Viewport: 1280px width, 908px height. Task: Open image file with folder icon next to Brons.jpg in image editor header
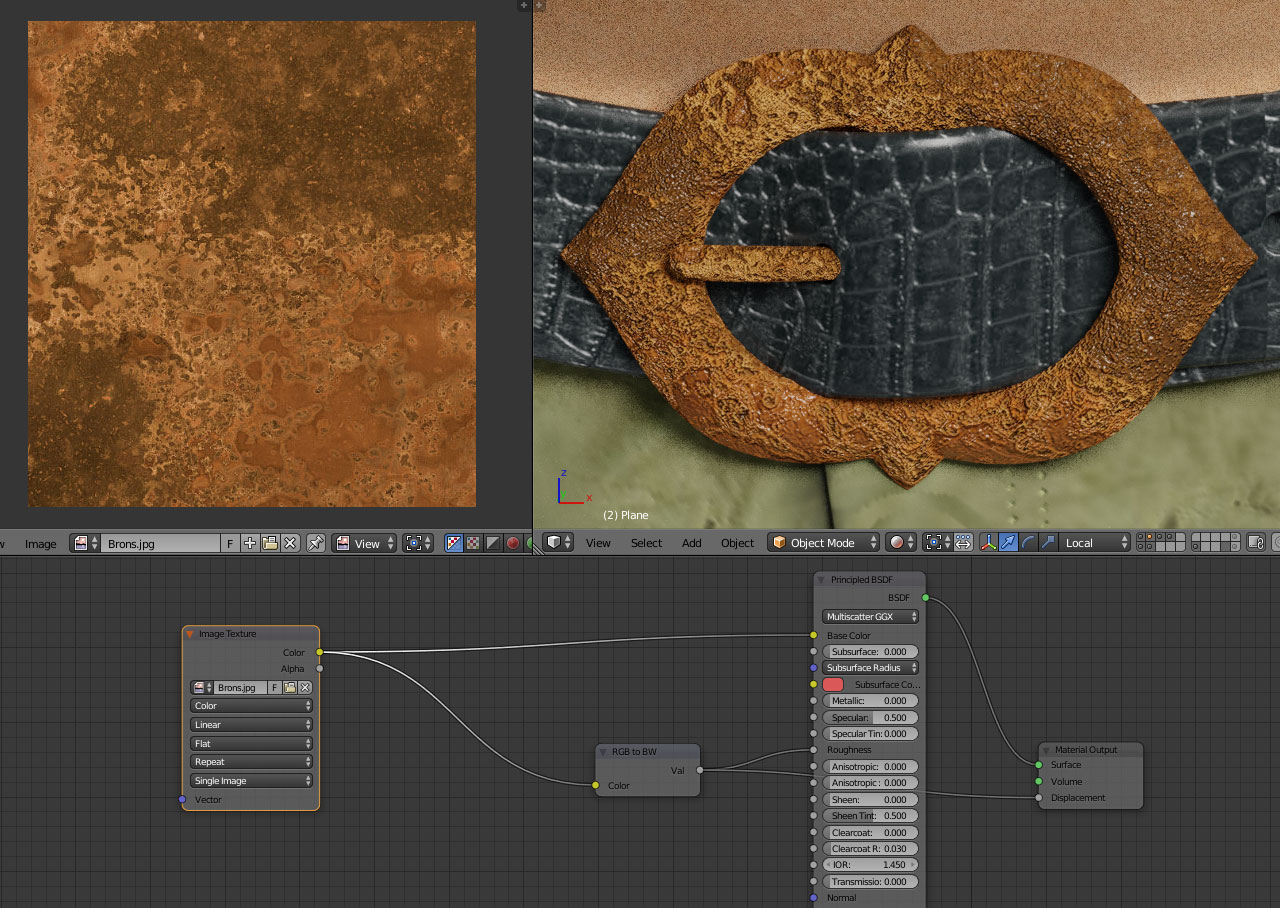(270, 543)
